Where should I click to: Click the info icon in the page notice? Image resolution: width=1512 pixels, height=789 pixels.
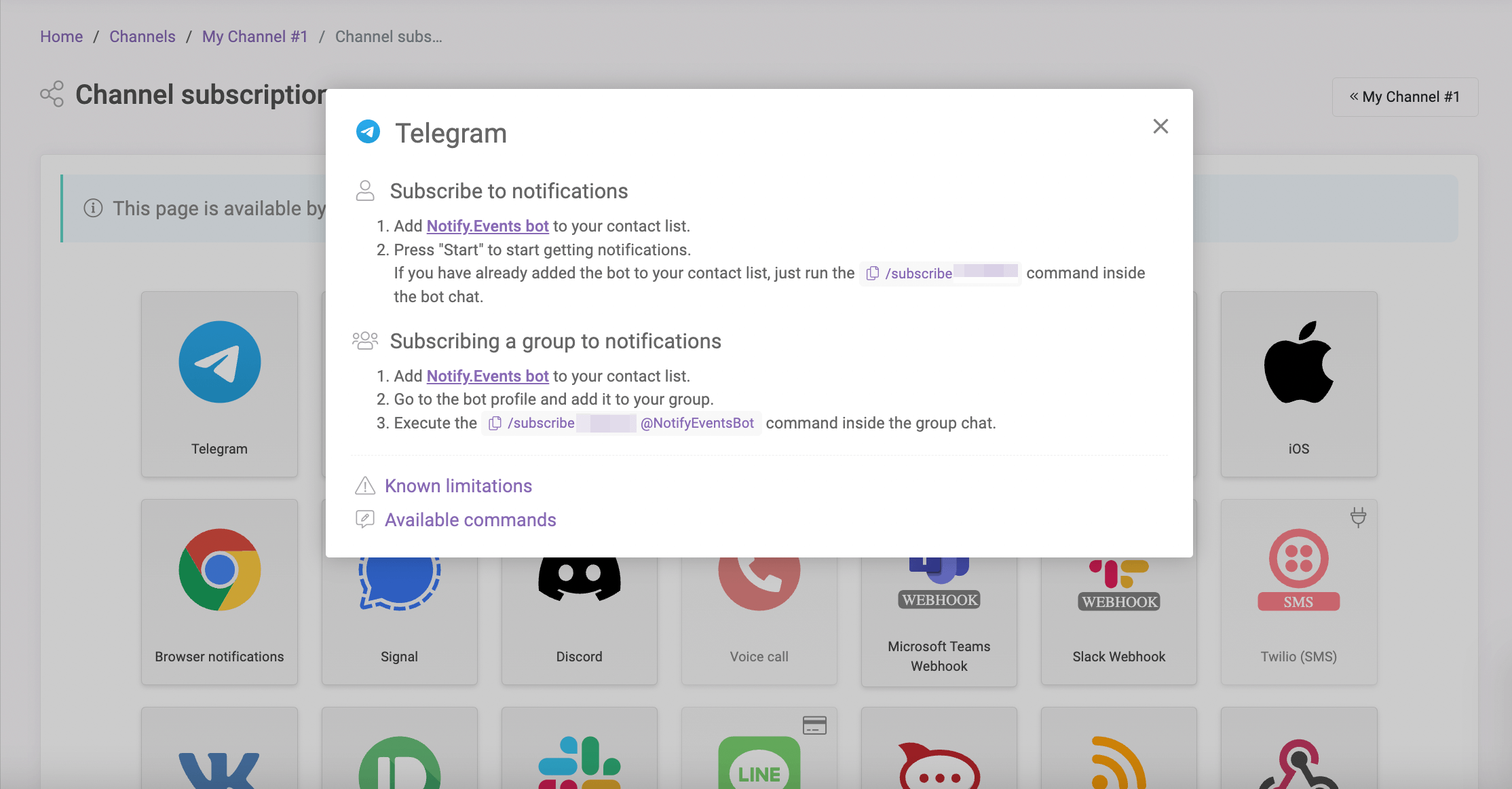(x=93, y=208)
